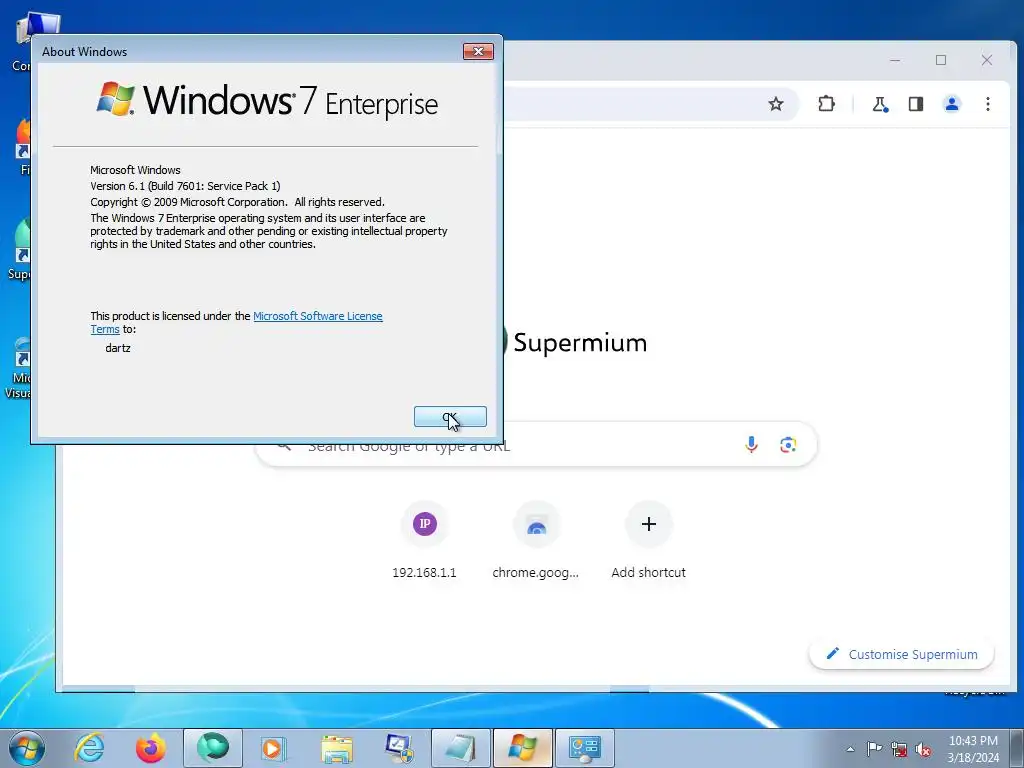Open Windows Media Player from the taskbar
The width and height of the screenshot is (1024, 768).
click(272, 748)
